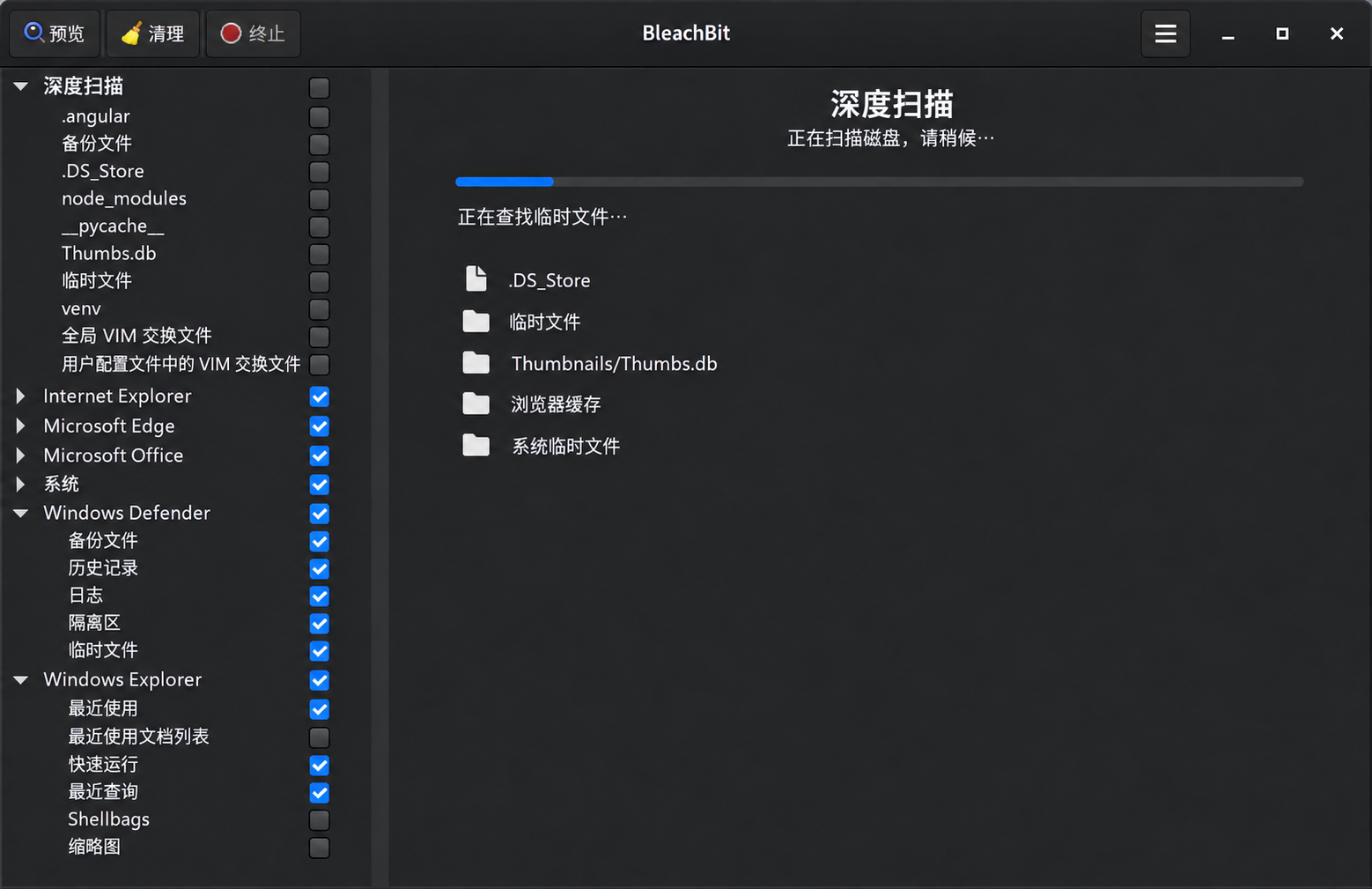Uncheck the 系统 group checkbox

(320, 485)
